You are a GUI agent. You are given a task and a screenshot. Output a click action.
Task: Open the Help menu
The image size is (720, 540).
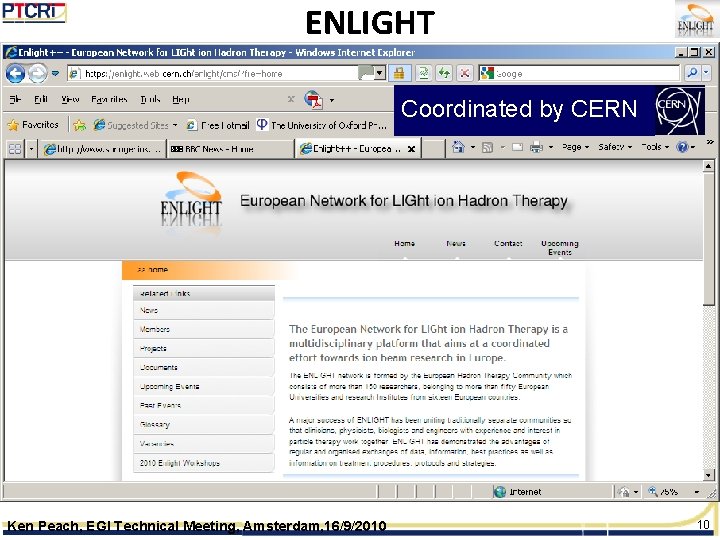[180, 99]
